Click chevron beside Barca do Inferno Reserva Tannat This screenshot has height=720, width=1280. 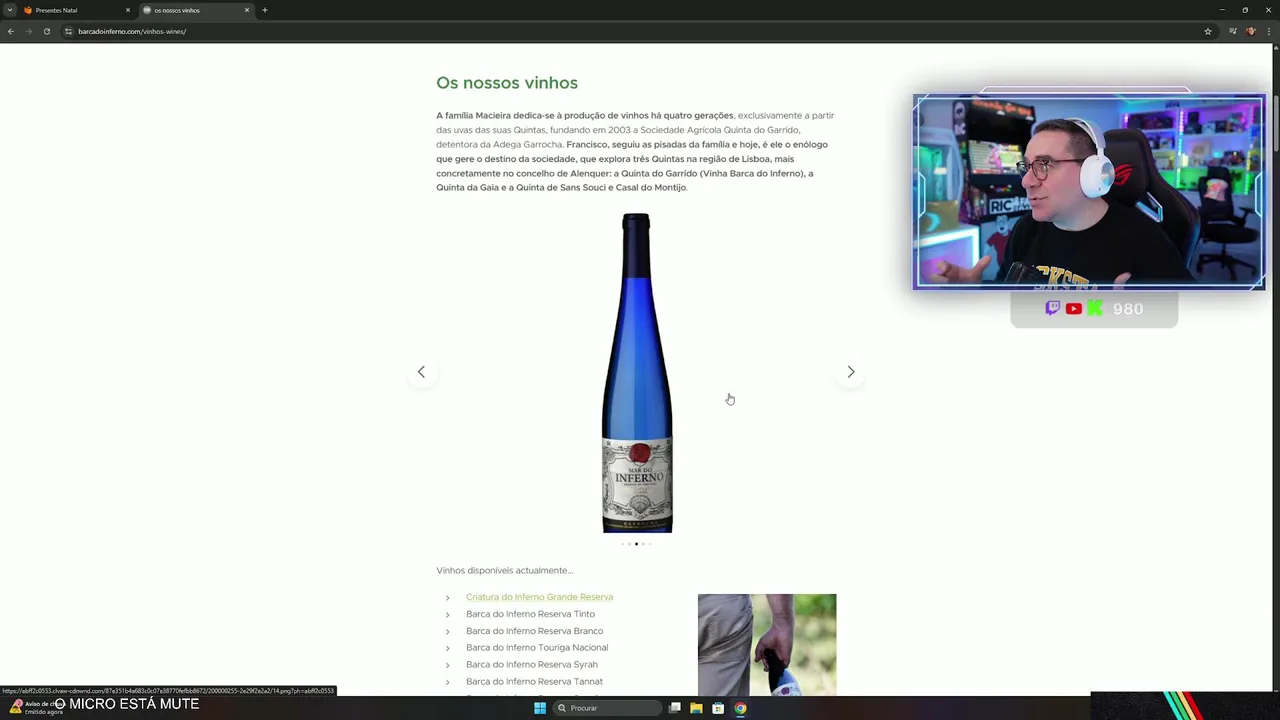pyautogui.click(x=447, y=682)
